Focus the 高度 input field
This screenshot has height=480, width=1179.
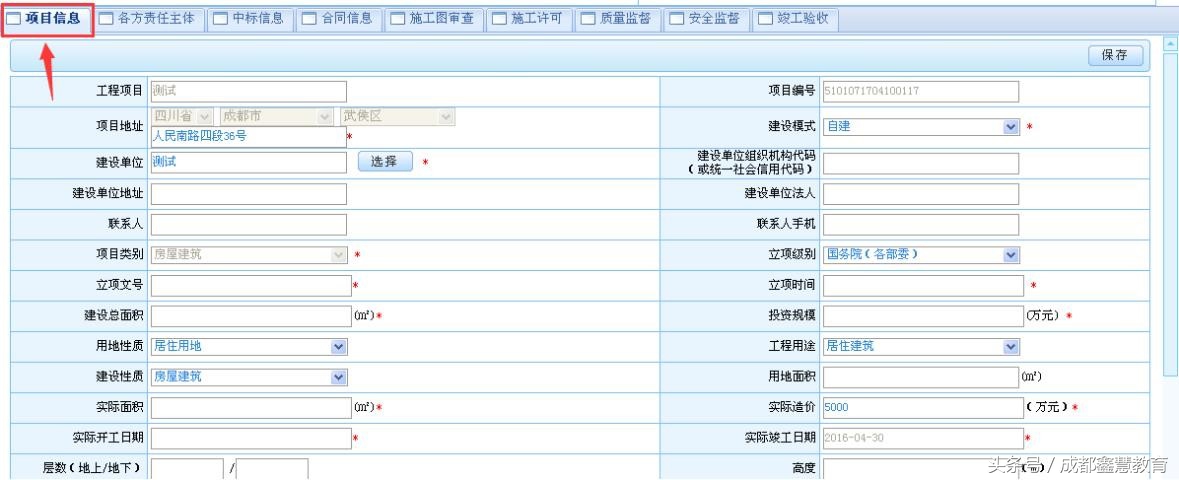pyautogui.click(x=921, y=469)
